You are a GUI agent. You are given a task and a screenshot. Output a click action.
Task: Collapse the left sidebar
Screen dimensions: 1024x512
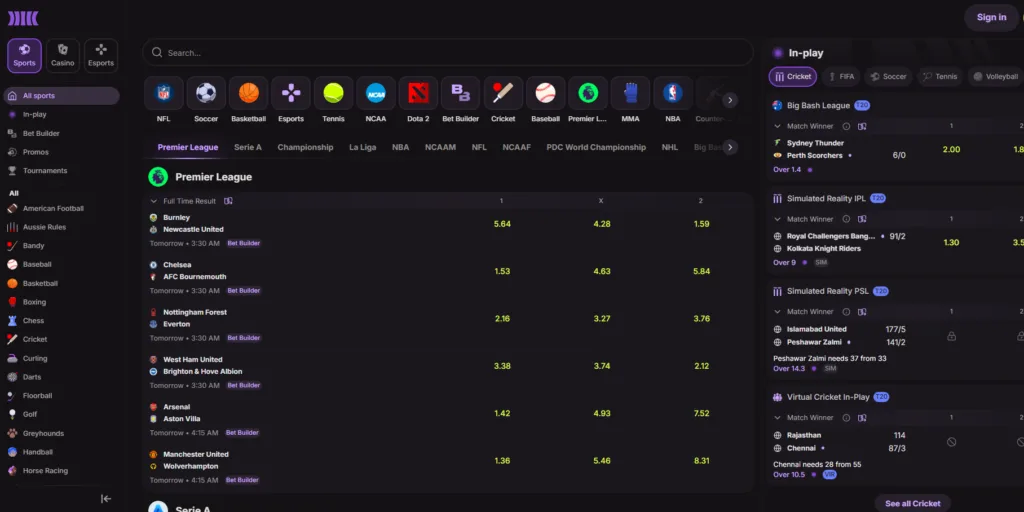[106, 498]
